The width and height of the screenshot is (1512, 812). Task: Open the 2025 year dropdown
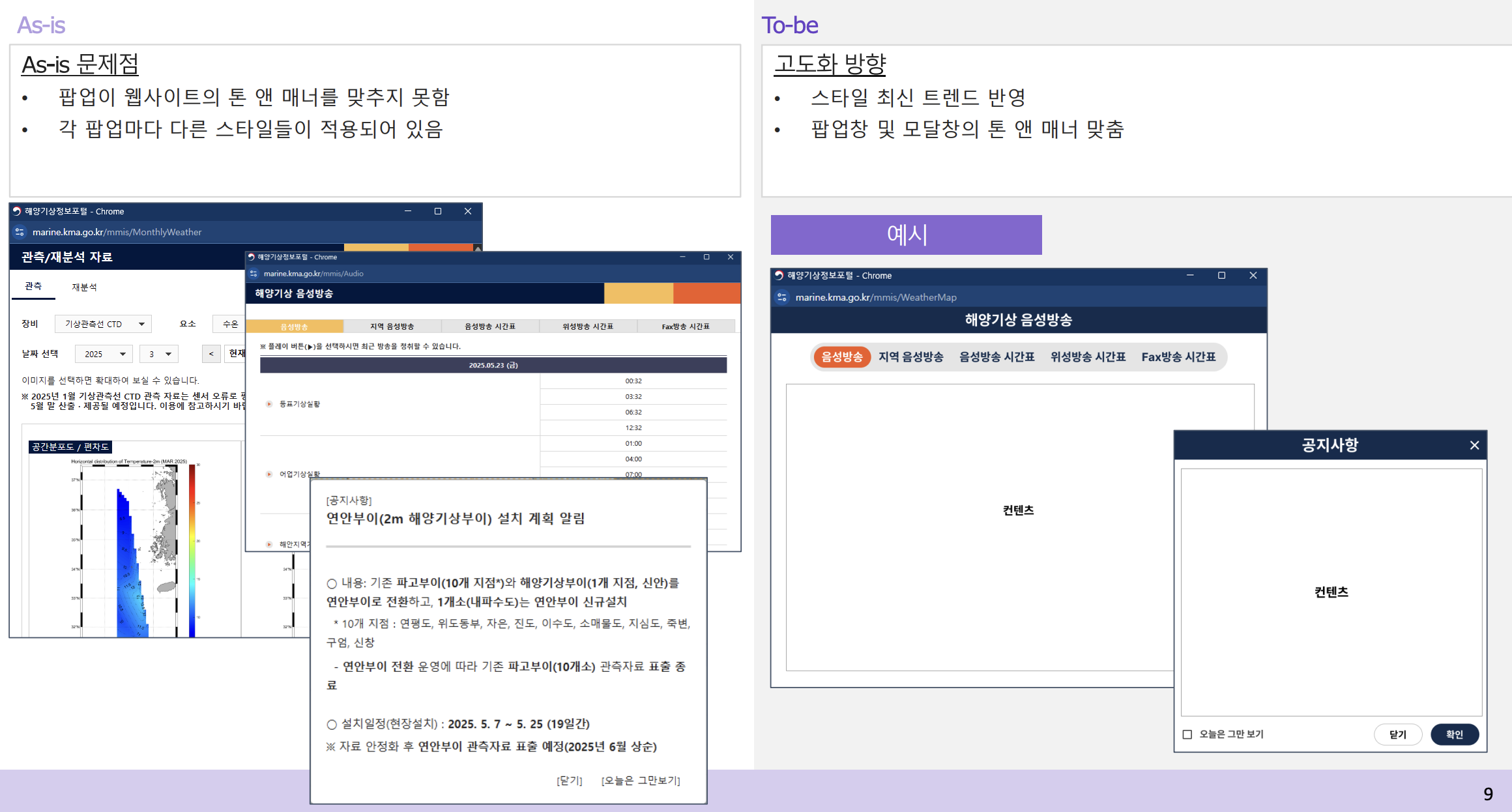(x=104, y=354)
